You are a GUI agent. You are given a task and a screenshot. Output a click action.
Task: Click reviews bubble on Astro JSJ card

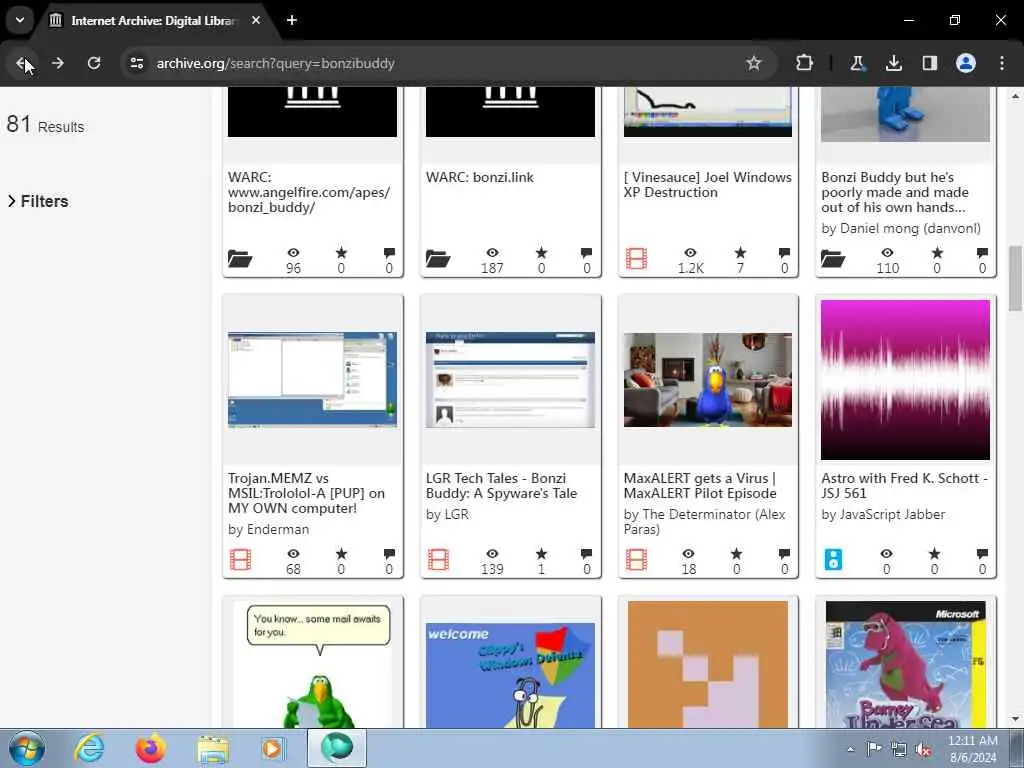[982, 554]
